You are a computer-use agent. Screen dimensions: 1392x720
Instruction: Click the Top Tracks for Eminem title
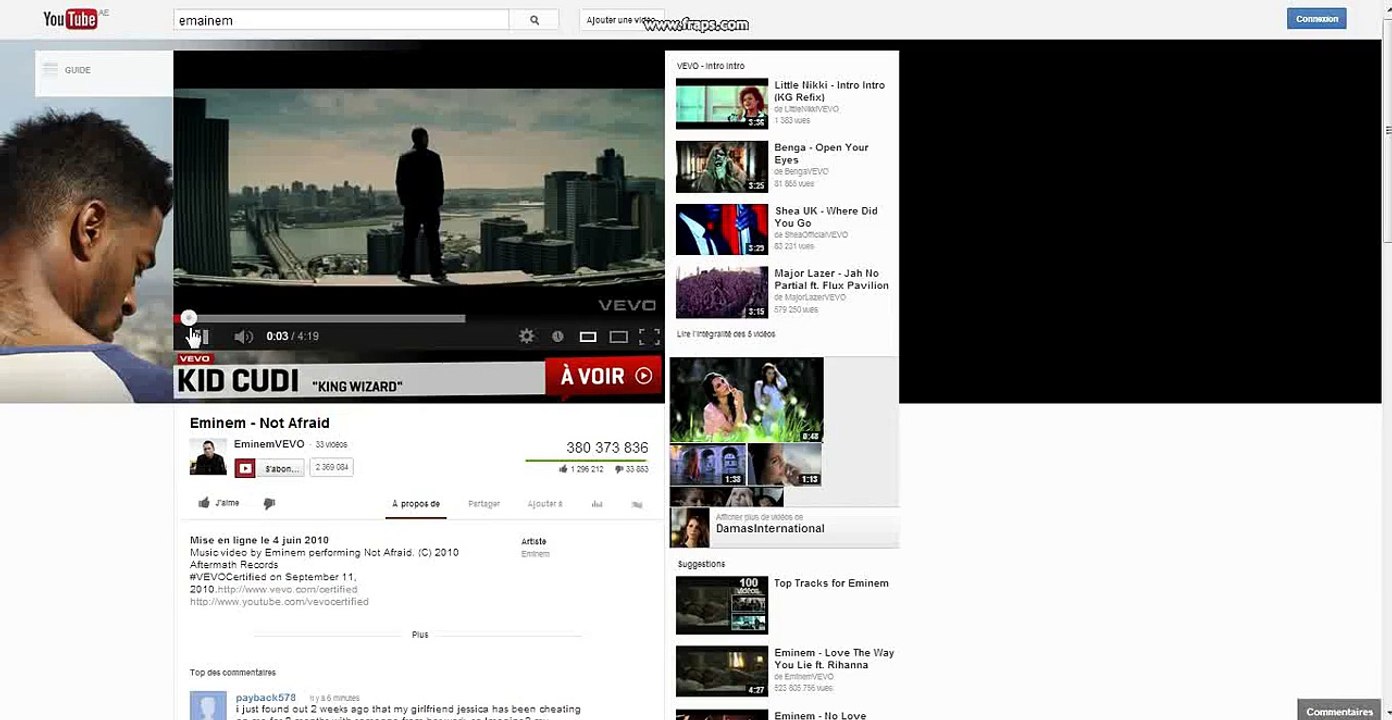point(831,583)
